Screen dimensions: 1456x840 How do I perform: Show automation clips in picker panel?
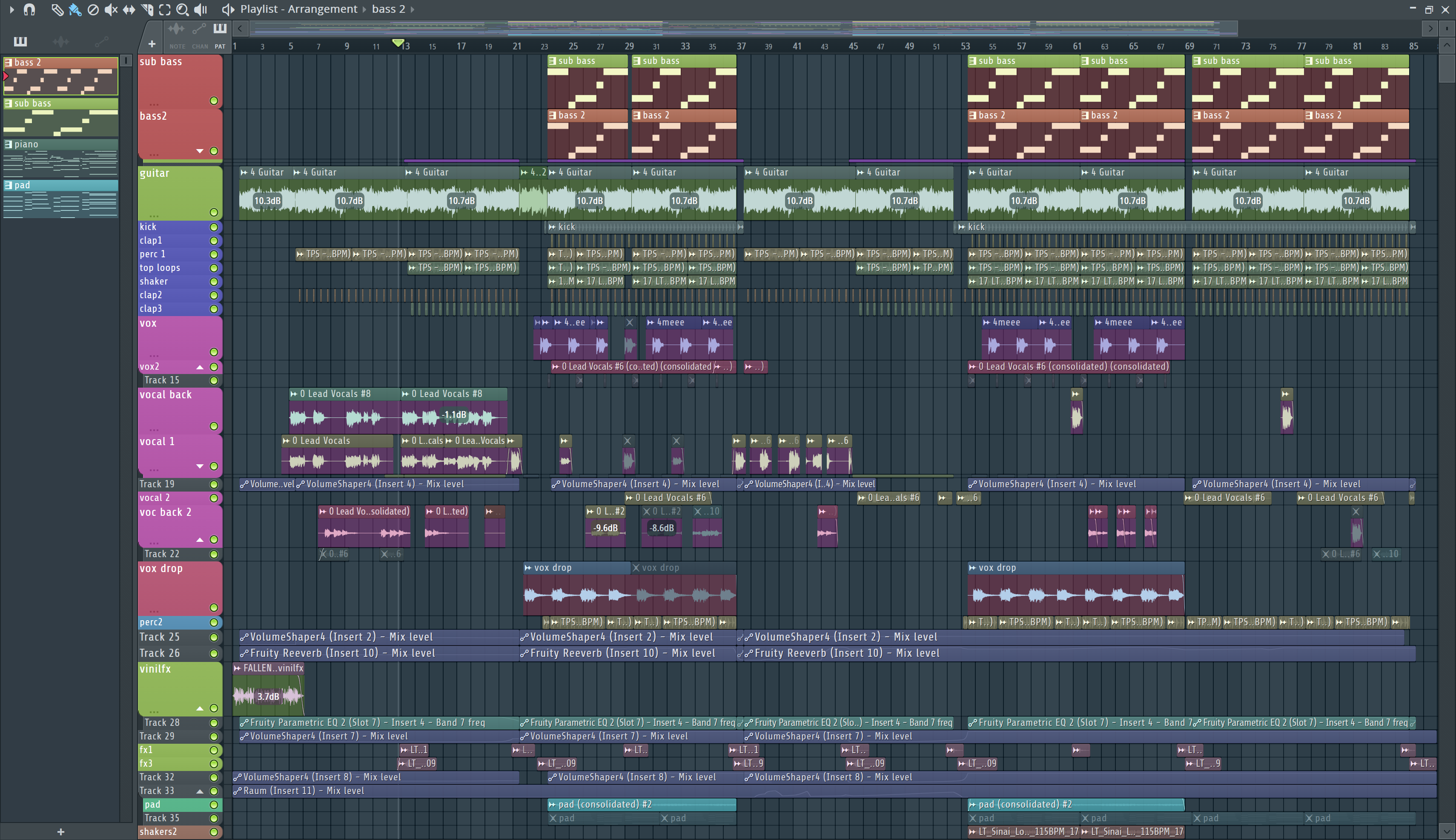[101, 41]
